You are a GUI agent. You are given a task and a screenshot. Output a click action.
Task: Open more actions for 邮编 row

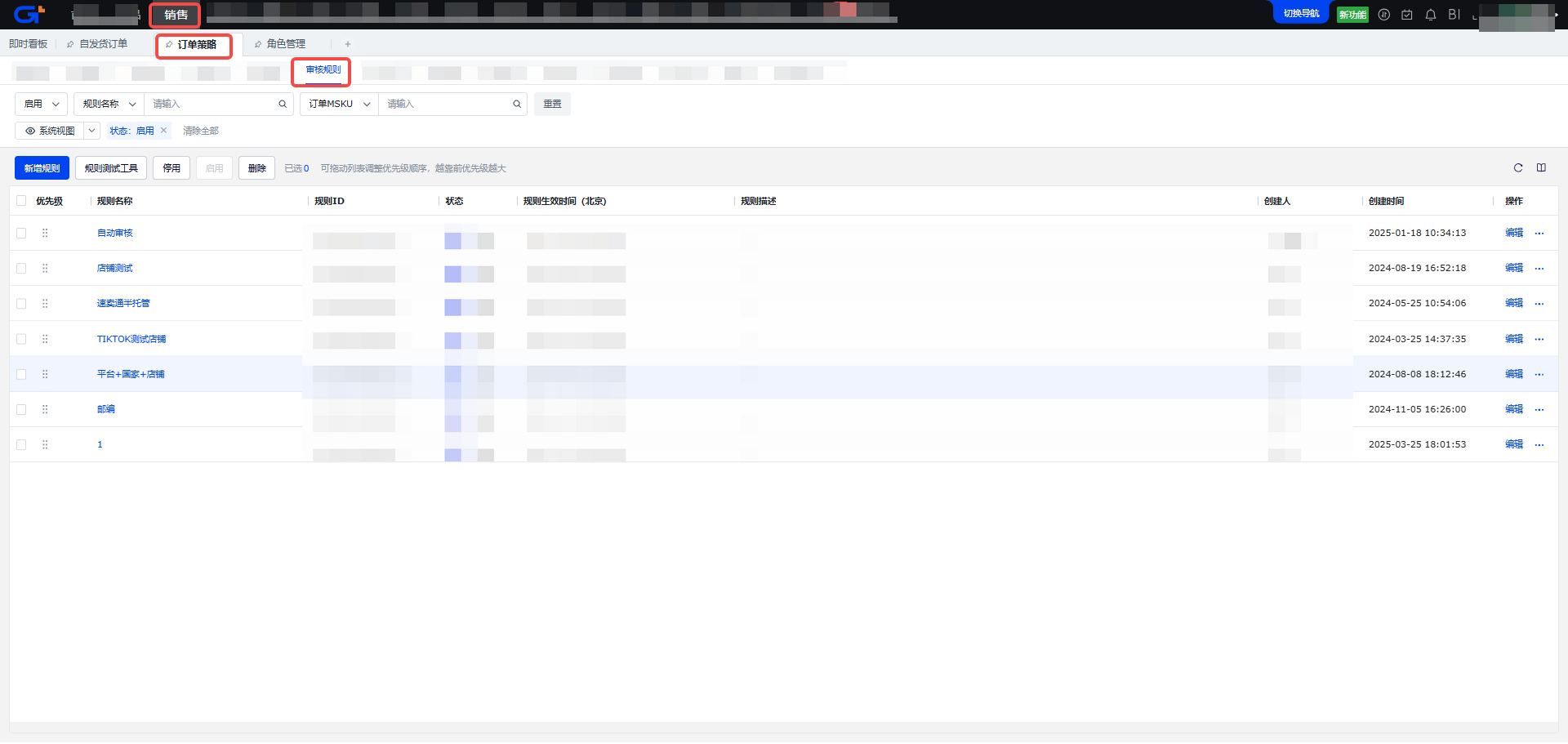pos(1539,410)
